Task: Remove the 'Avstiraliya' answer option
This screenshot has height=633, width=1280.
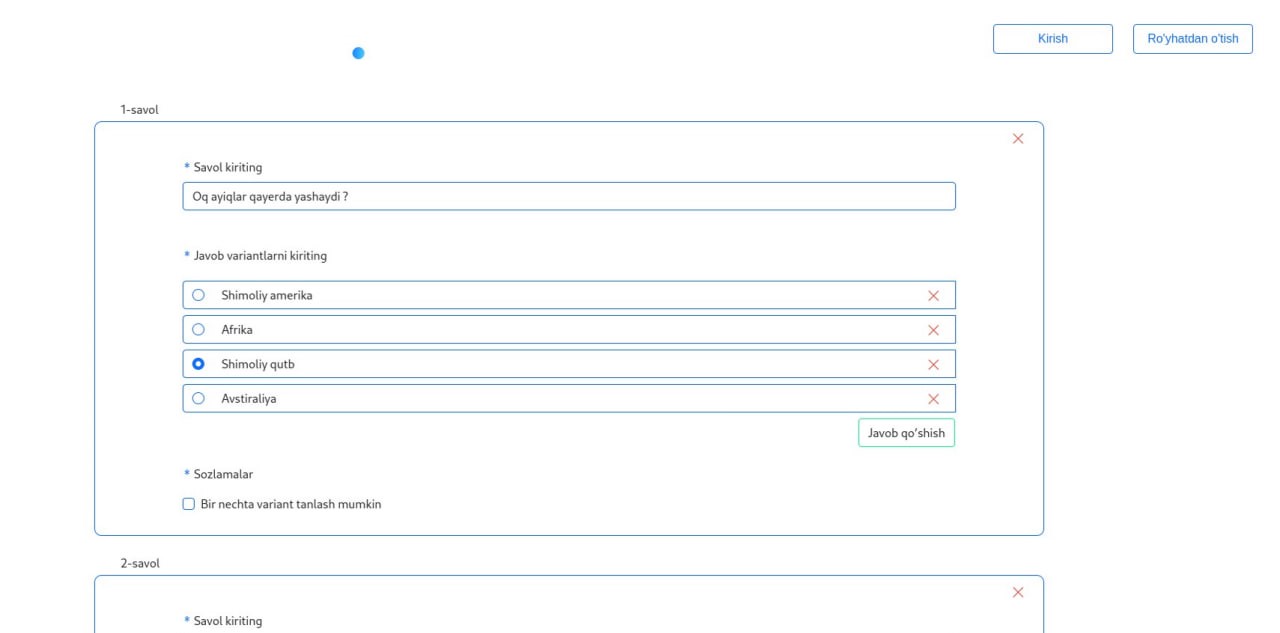Action: tap(933, 399)
